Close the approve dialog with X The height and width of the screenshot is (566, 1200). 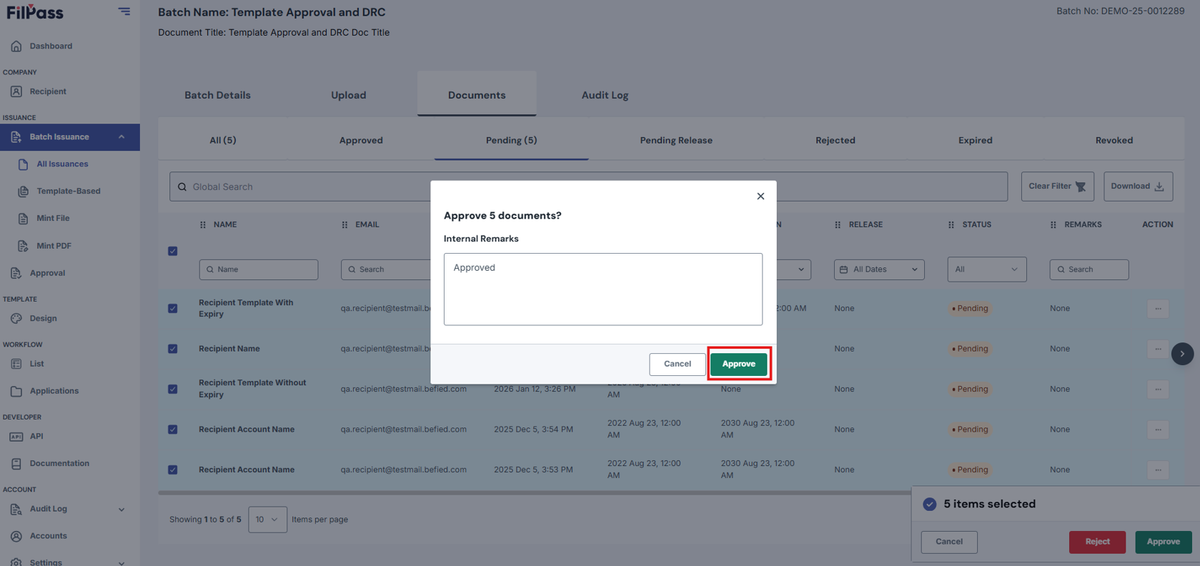pos(760,197)
